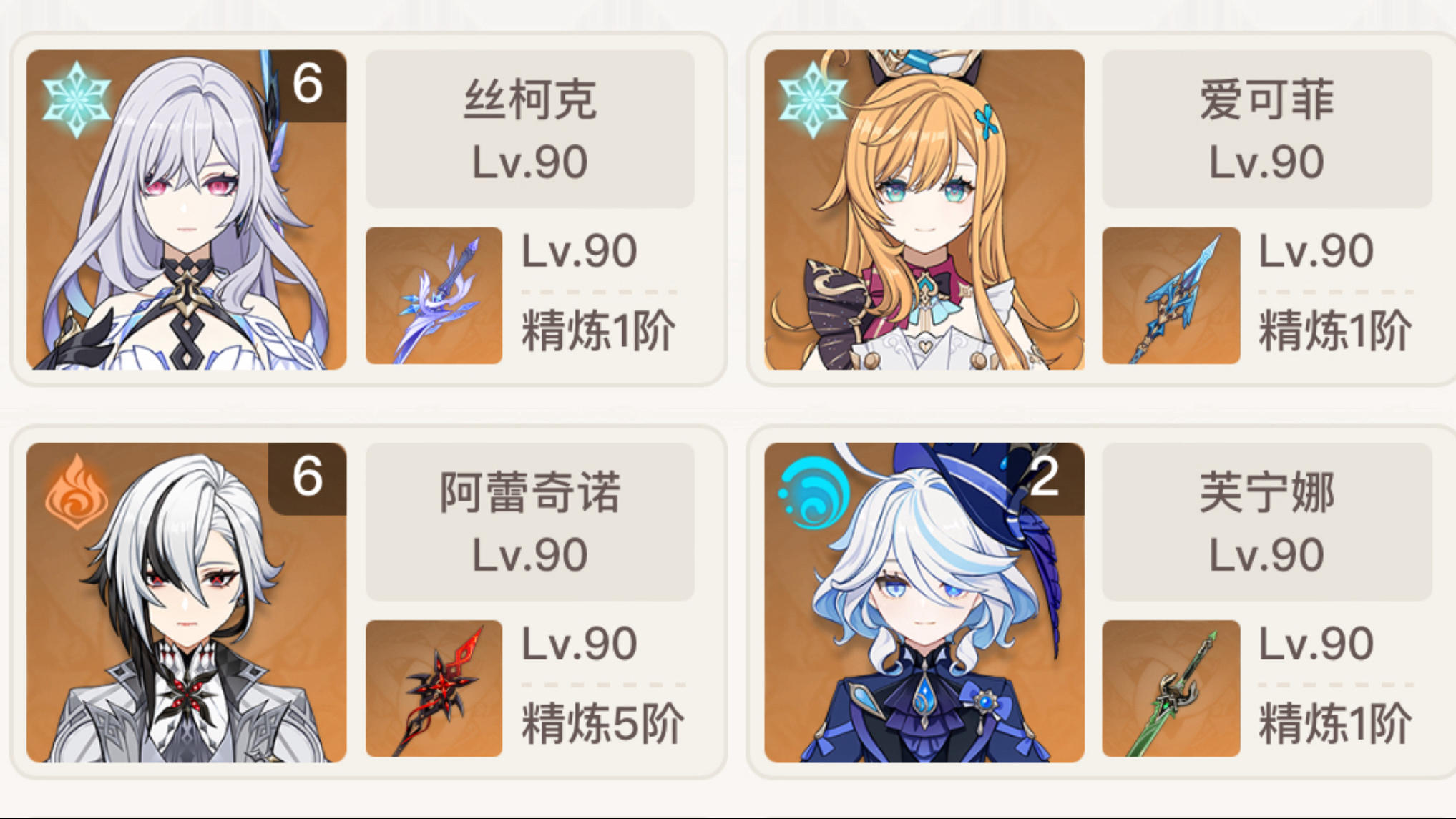The height and width of the screenshot is (819, 1456).
Task: Click 精炼5阶 refinement text for 阿蕾奇诺's weapon
Action: (602, 724)
